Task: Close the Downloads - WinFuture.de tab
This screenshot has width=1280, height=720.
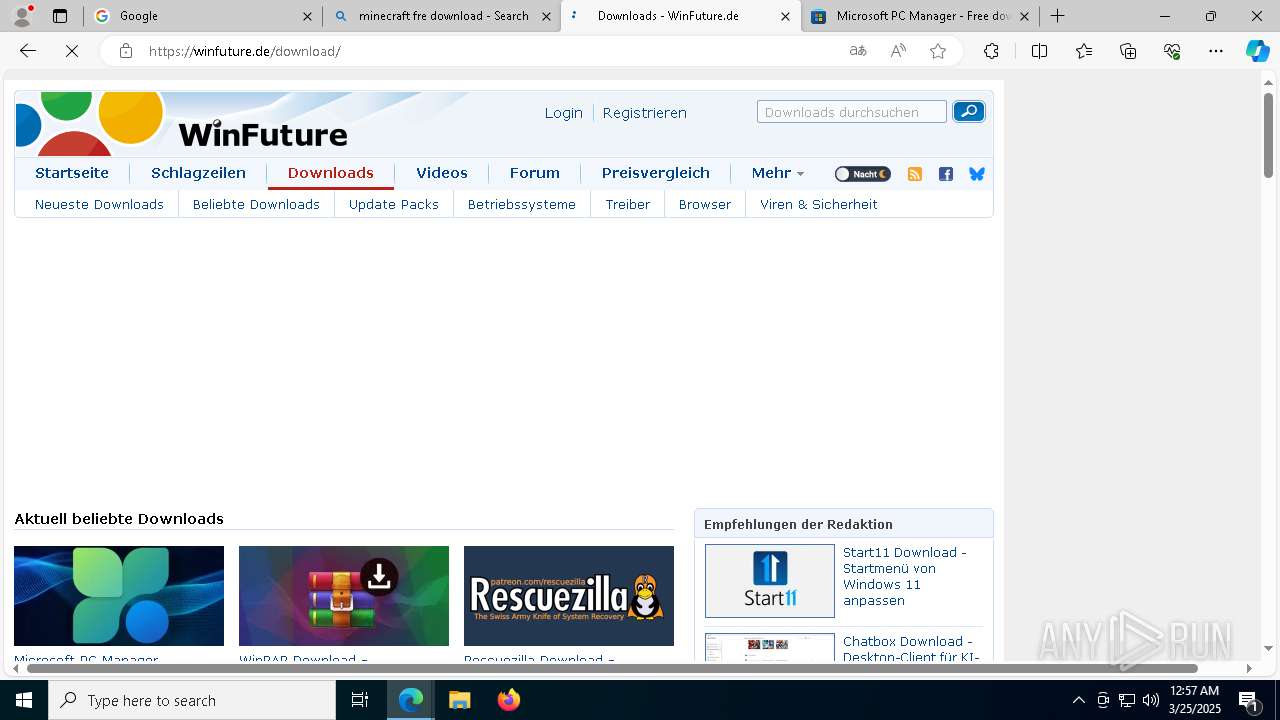Action: 785,16
